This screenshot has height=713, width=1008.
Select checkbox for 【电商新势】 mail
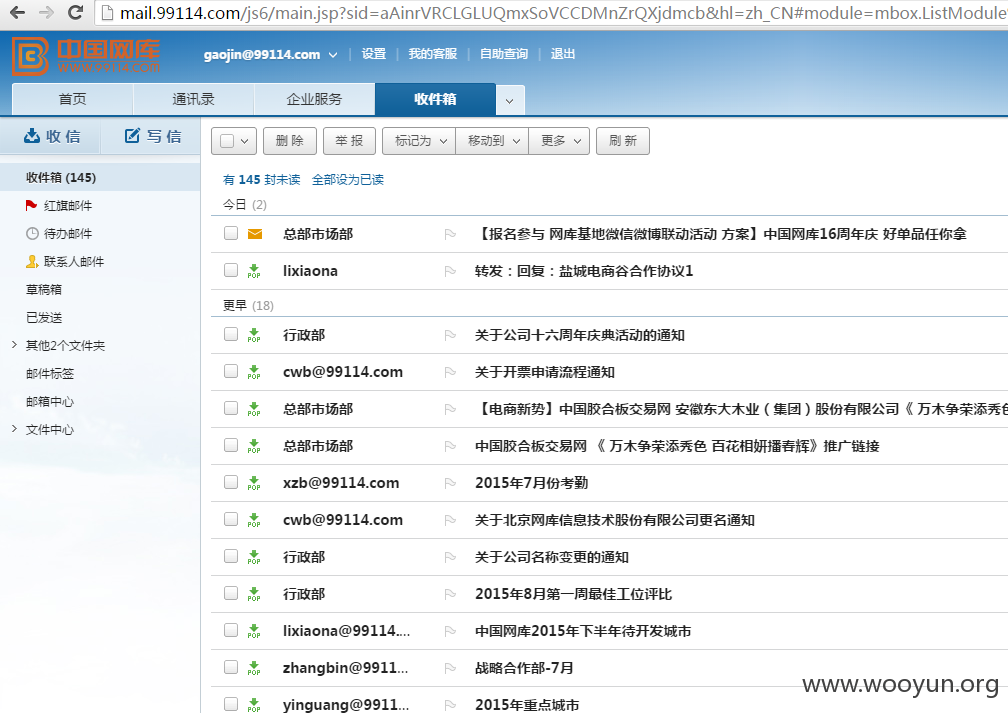(x=231, y=408)
